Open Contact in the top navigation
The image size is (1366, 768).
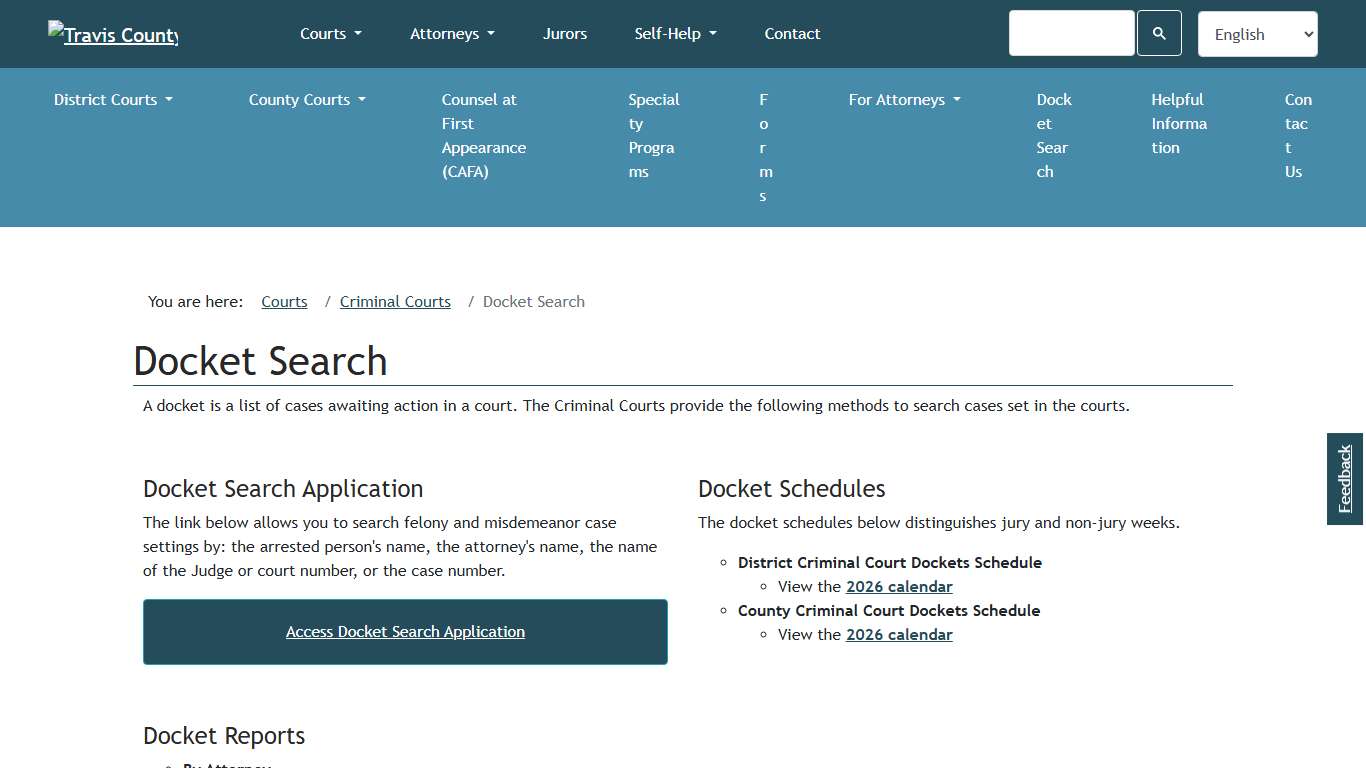792,33
